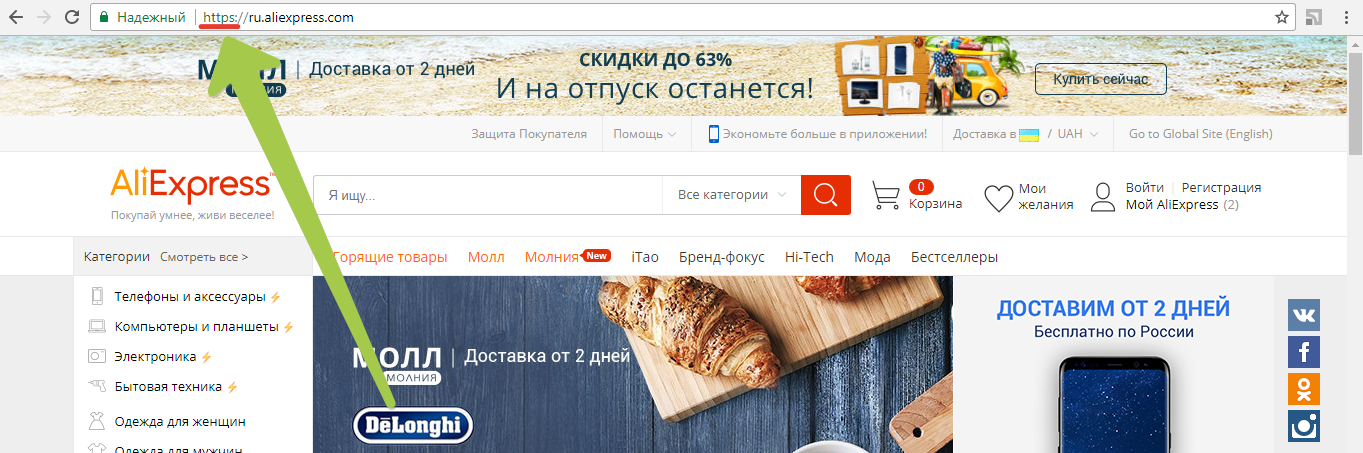Open the Бренд-фокус tab
This screenshot has height=453, width=1363.
pos(722,257)
